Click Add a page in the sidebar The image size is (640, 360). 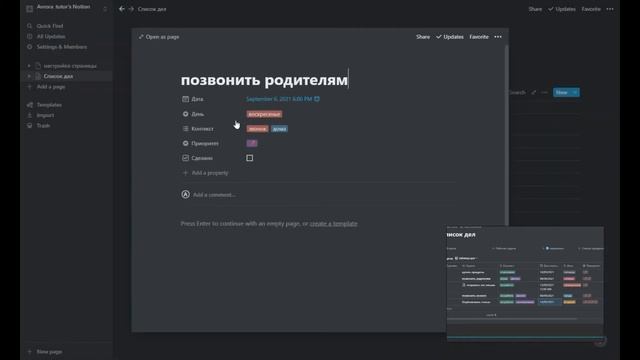coord(51,87)
